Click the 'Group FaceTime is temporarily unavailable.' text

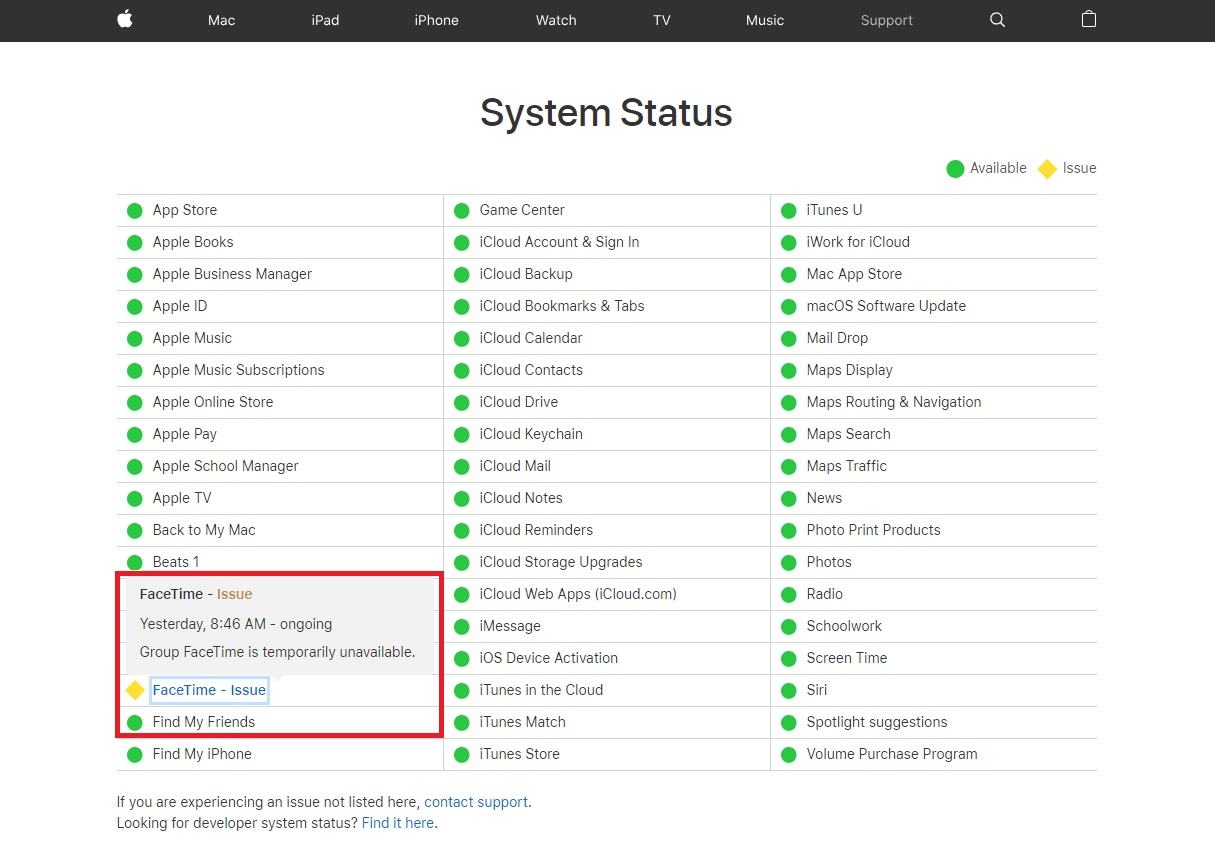[x=277, y=652]
